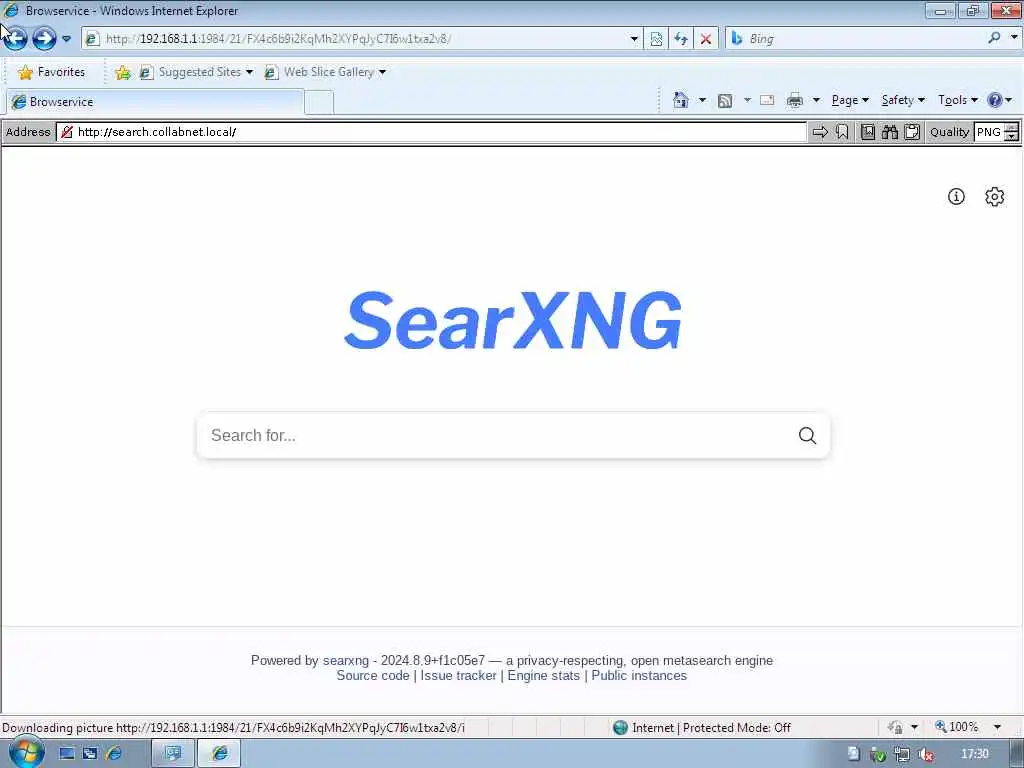Click the IE address bar URL field
The height and width of the screenshot is (768, 1024).
[357, 39]
